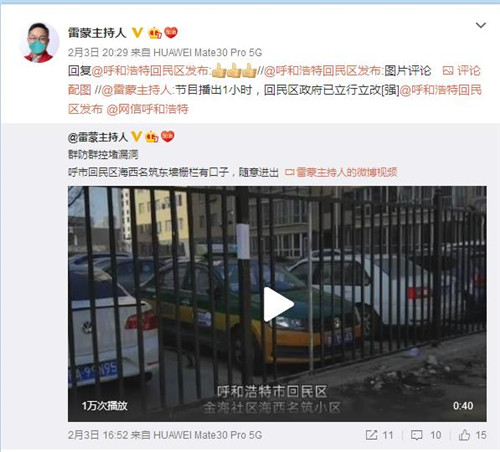Click the yellow V verified badge on the top post
The height and width of the screenshot is (452, 500).
(137, 33)
